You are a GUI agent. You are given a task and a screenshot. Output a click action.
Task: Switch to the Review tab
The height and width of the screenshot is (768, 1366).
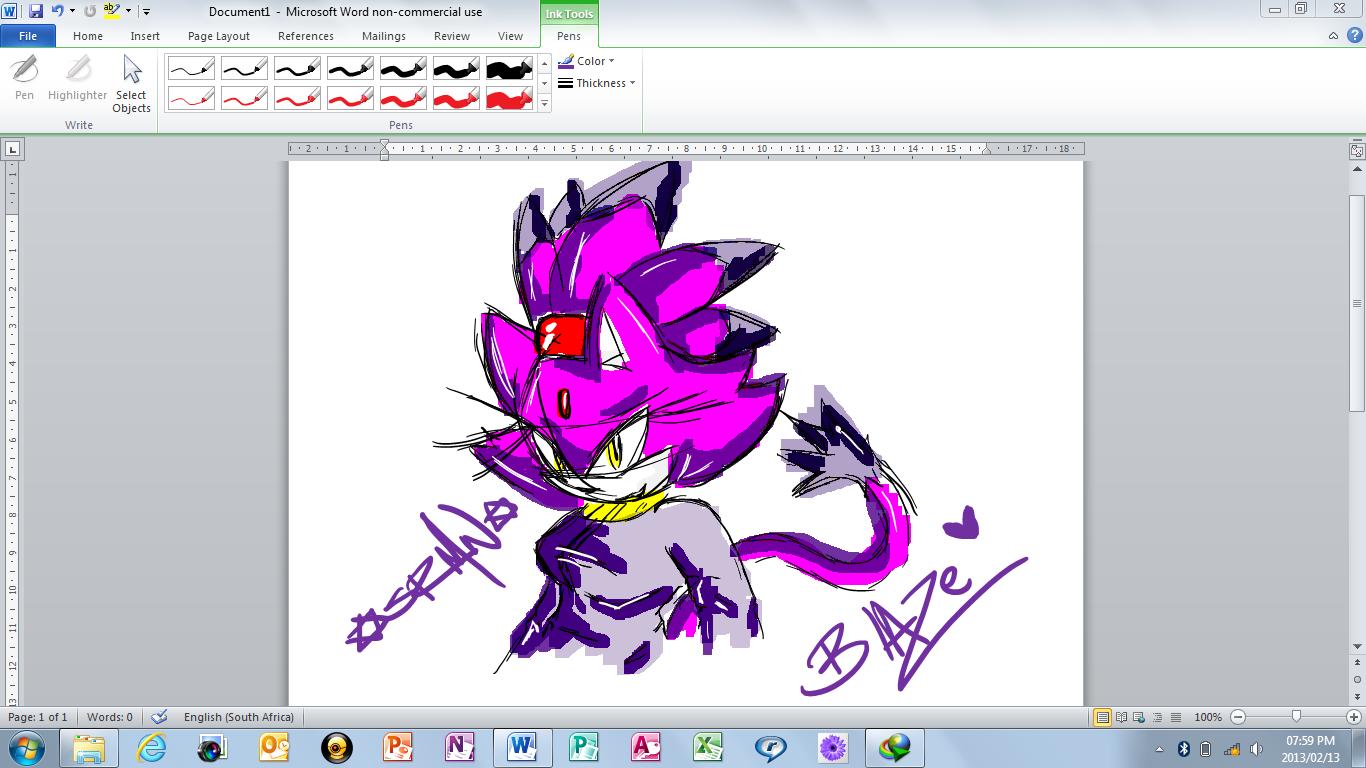tap(452, 36)
